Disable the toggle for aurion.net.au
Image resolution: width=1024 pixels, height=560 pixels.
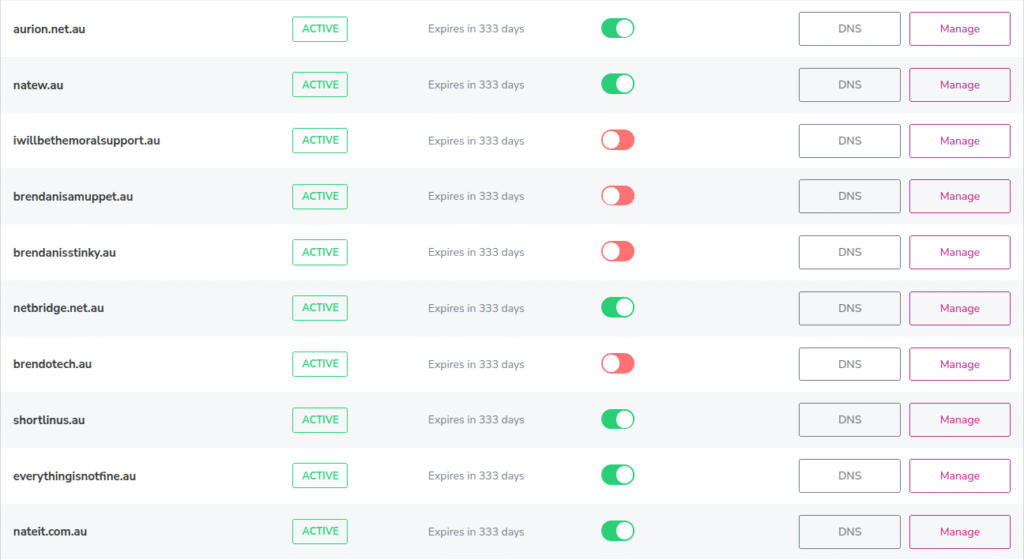click(x=617, y=29)
